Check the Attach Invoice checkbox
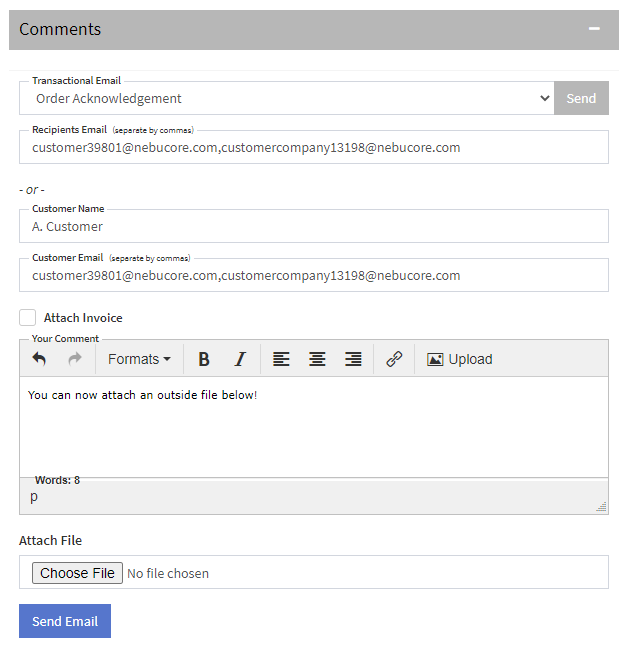 27,317
